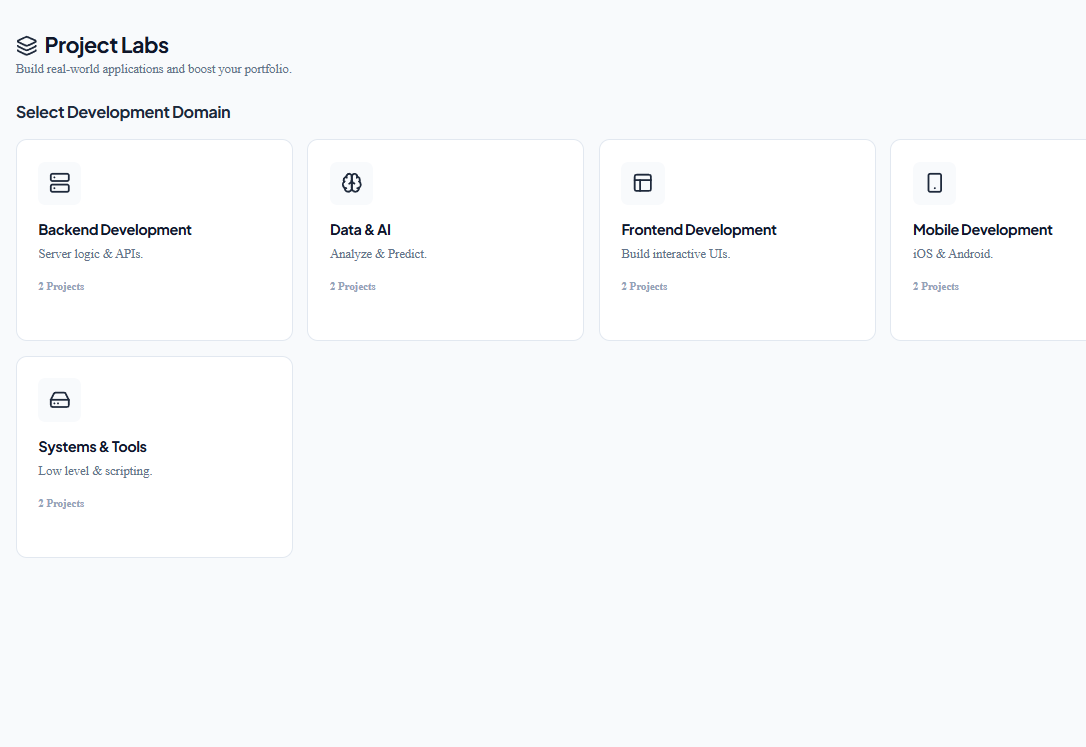The image size is (1086, 747).
Task: Click the "Select Development Domain" heading
Action: (x=123, y=112)
